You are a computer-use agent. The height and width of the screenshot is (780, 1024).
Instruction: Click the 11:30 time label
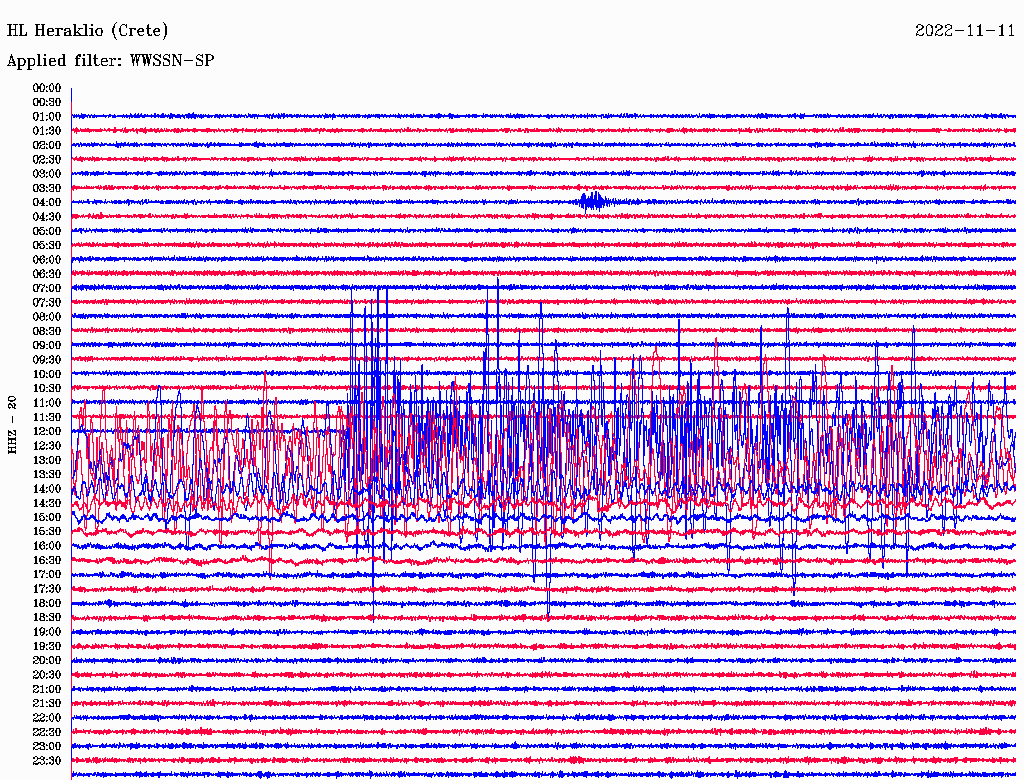click(47, 417)
